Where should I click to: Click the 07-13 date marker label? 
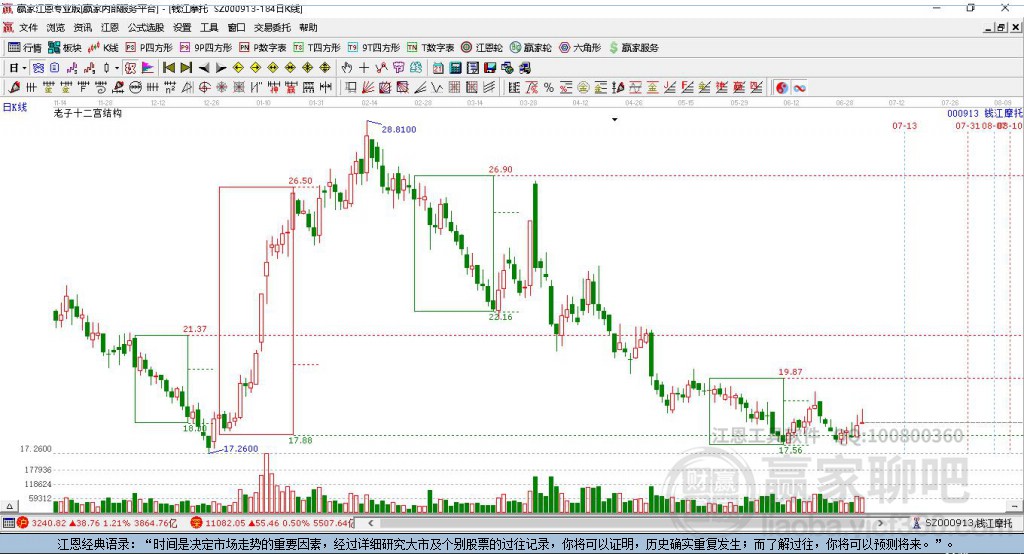[904, 125]
